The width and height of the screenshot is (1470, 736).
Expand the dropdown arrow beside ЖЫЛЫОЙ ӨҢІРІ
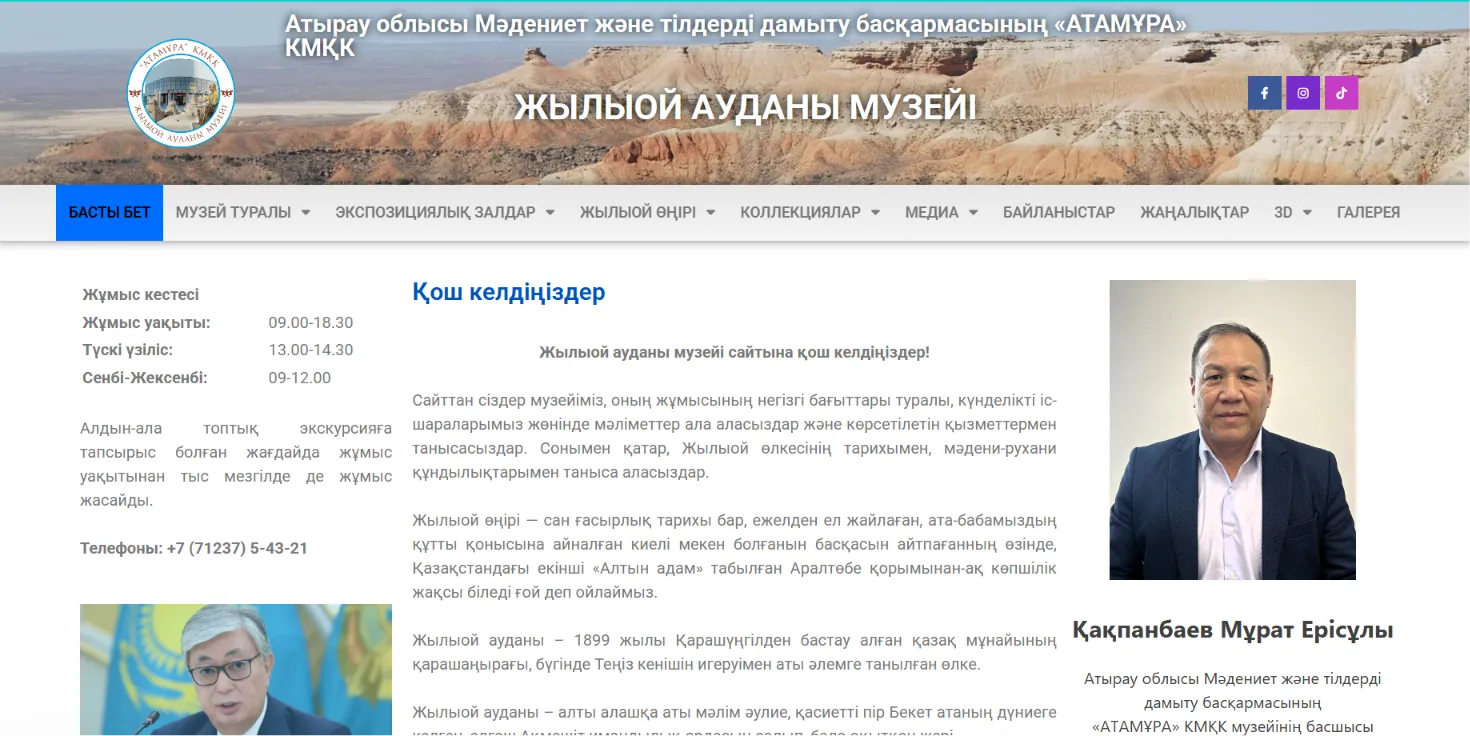click(710, 212)
